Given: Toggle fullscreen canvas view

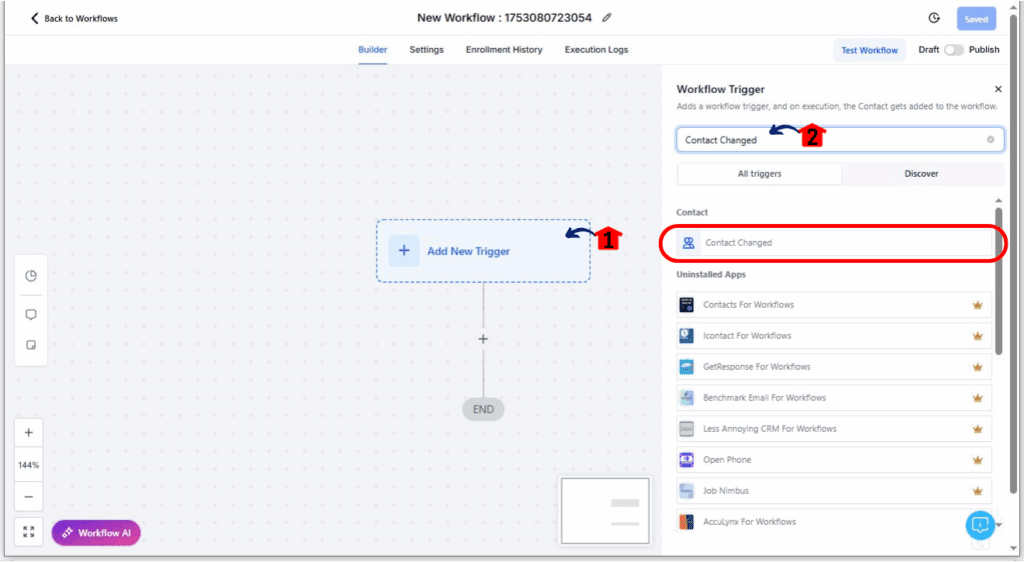Looking at the screenshot, I should (x=29, y=532).
